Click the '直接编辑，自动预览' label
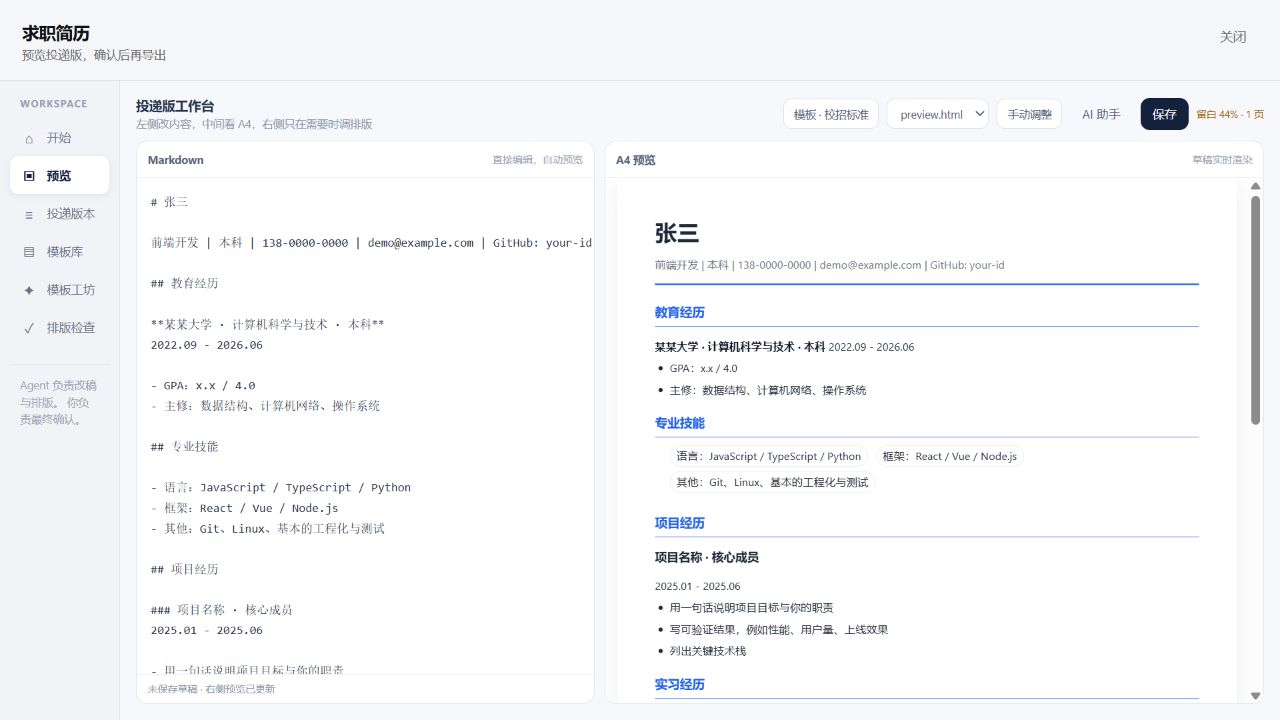The height and width of the screenshot is (720, 1280). pos(537,160)
